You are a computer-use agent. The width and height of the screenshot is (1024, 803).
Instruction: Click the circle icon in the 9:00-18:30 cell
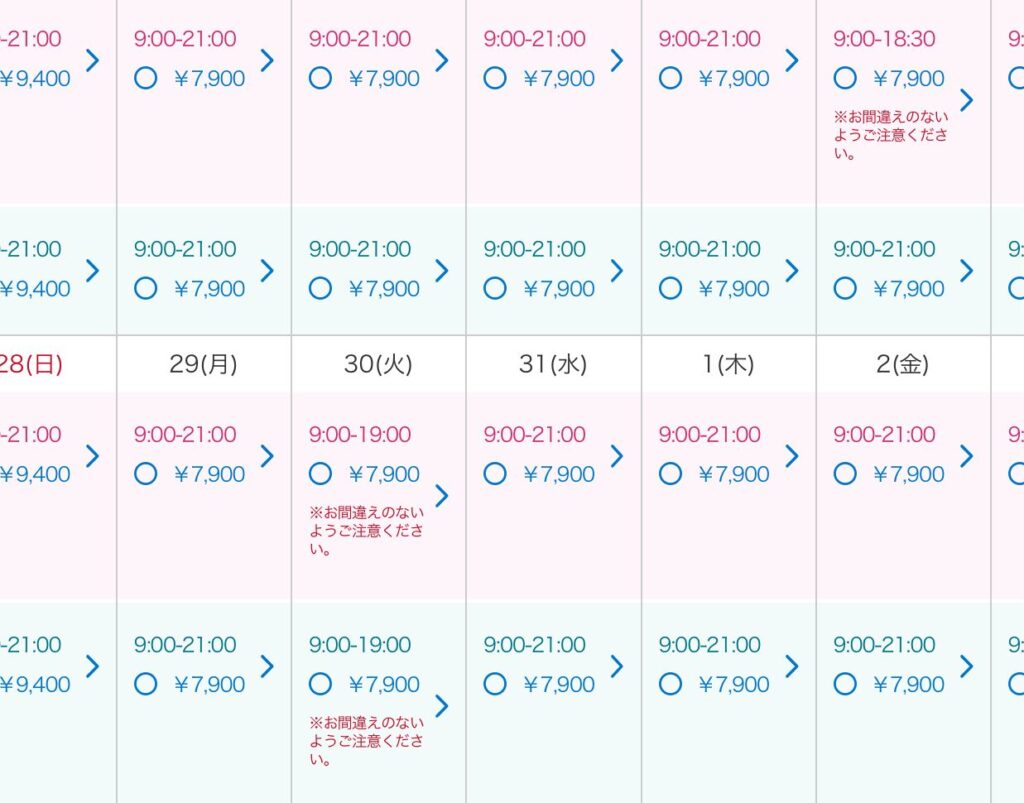[845, 78]
